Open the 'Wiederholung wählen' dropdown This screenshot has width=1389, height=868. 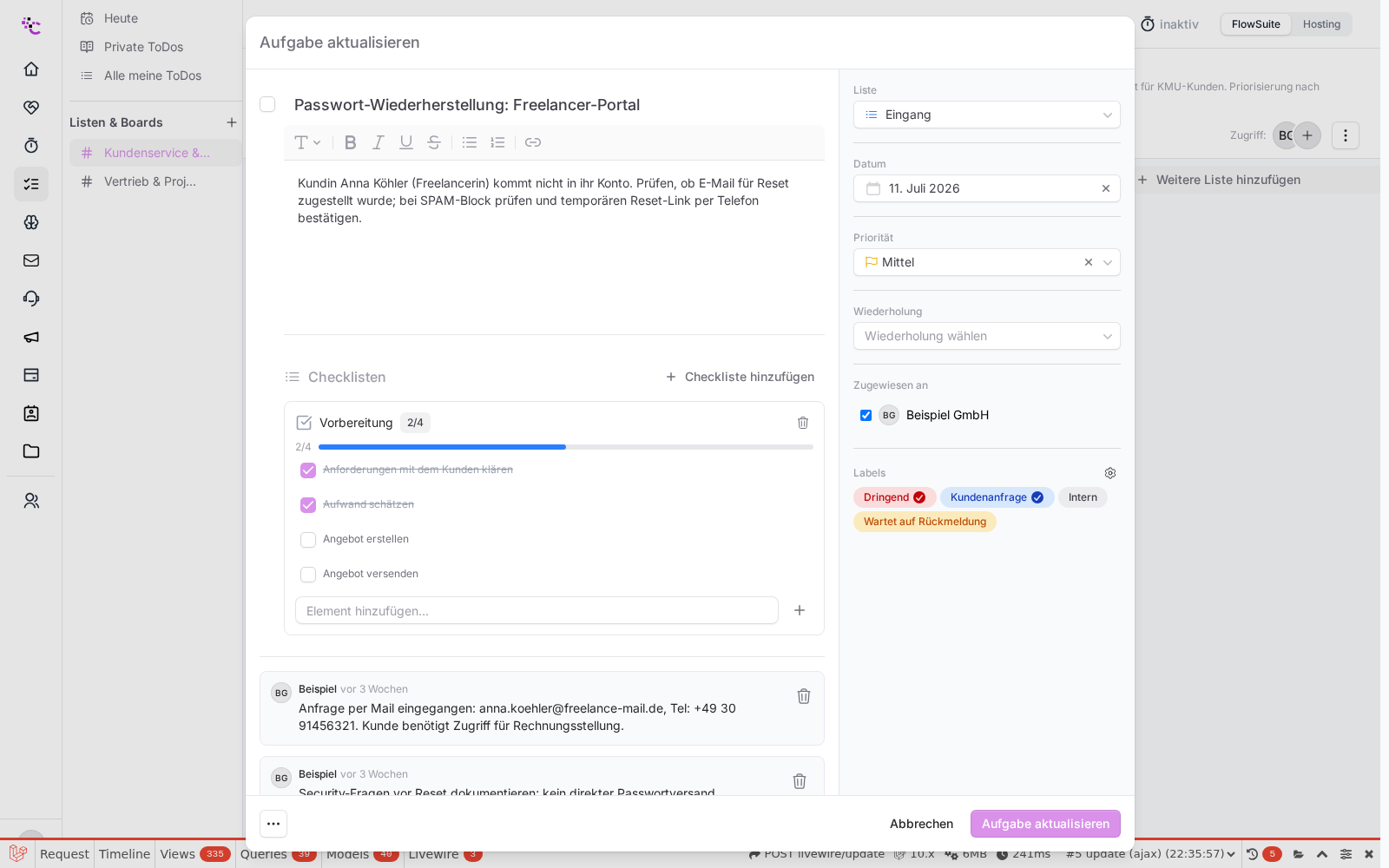click(x=987, y=336)
